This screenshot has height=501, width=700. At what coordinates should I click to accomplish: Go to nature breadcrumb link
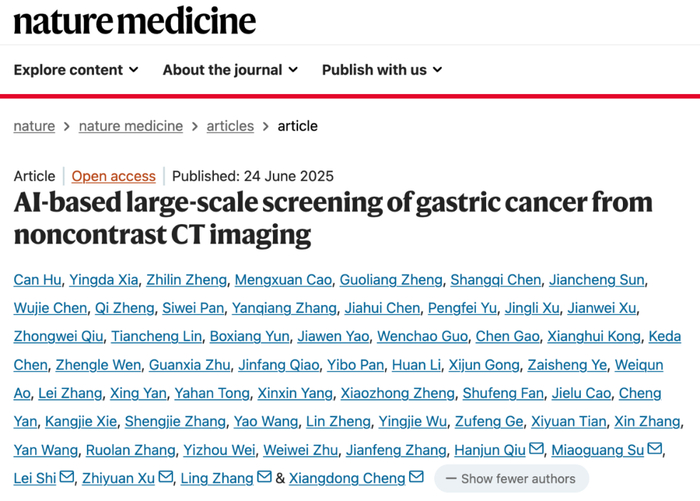[x=34, y=126]
